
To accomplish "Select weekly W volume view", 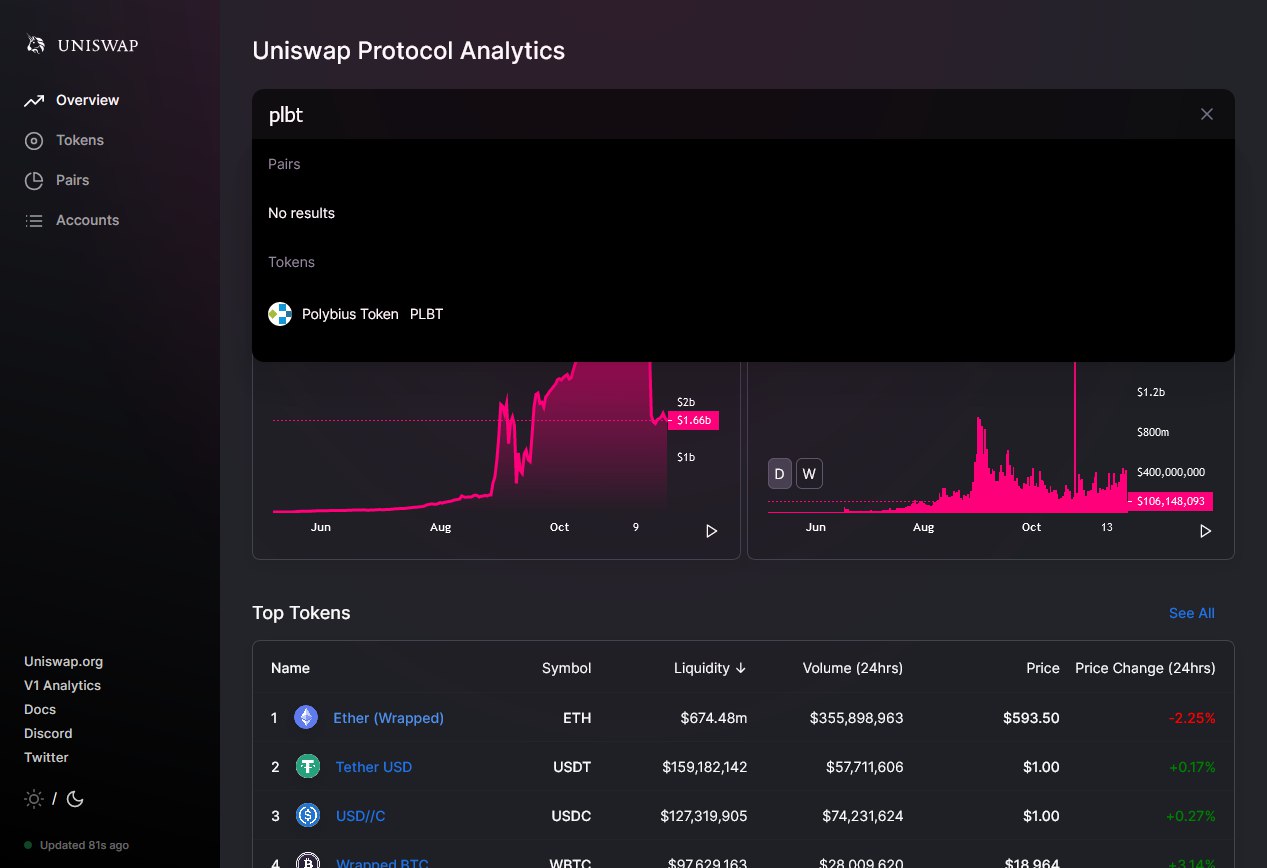I will coord(809,473).
